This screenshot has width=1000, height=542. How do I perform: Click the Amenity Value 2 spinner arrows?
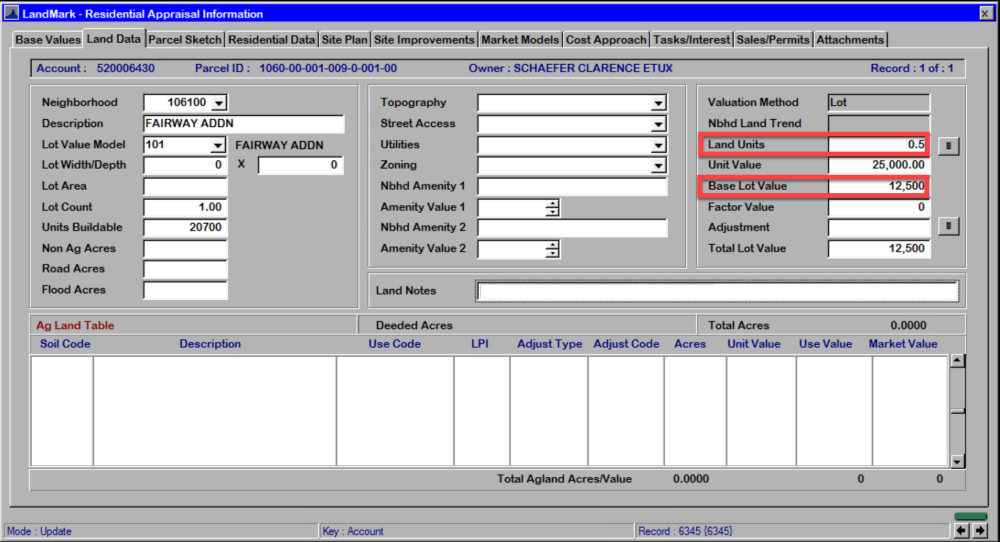tap(552, 249)
